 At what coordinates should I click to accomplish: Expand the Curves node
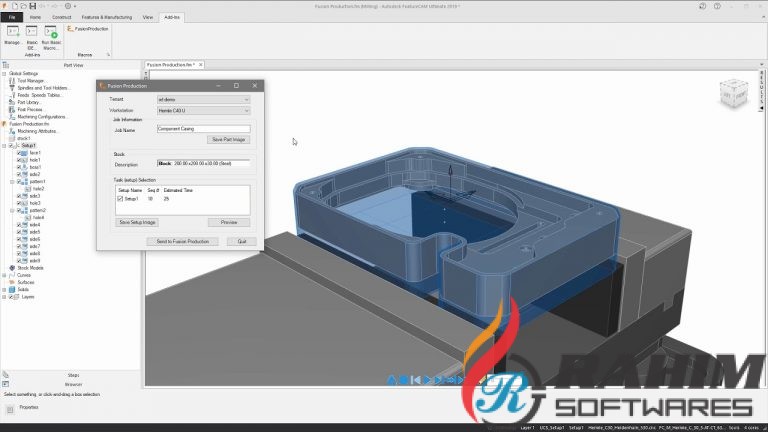pyautogui.click(x=4, y=275)
